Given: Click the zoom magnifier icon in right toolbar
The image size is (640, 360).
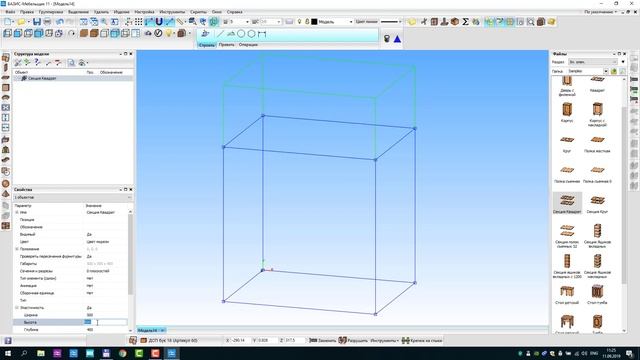Looking at the screenshot, I should tap(530, 22).
